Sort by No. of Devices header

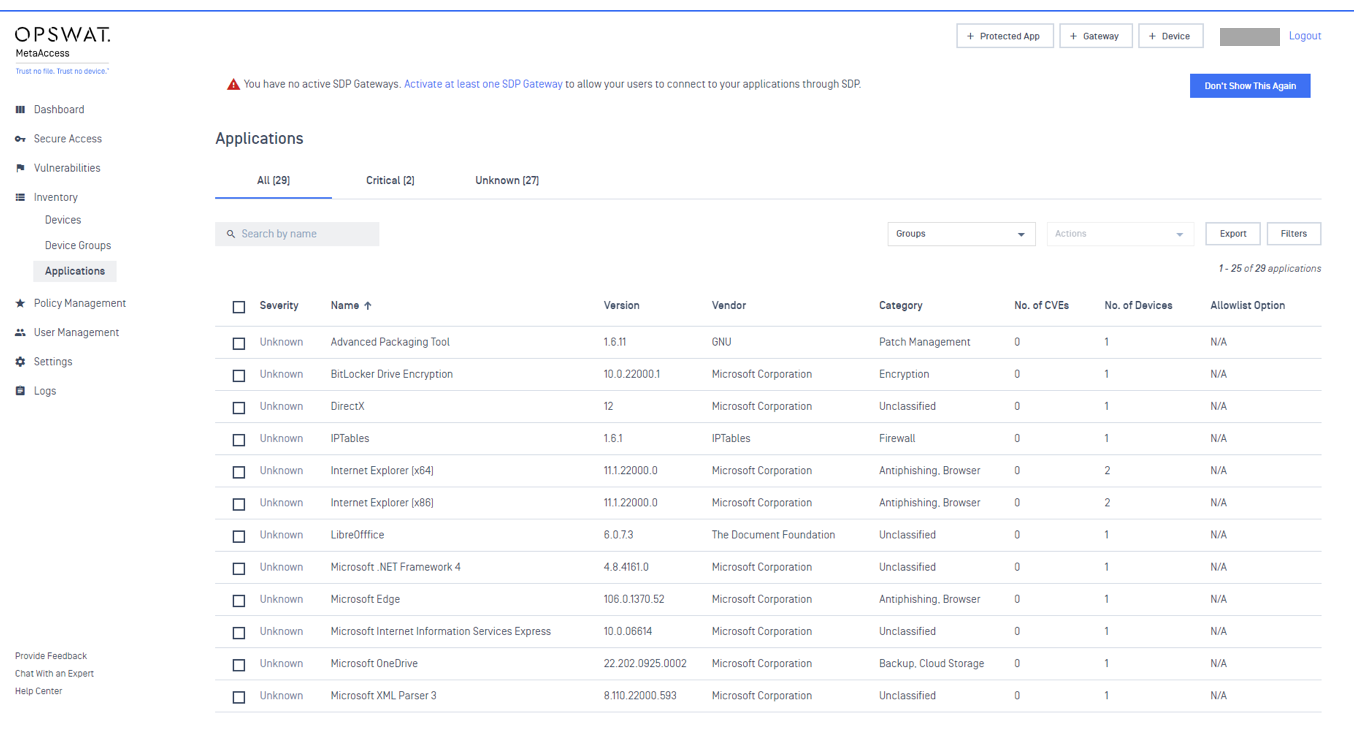click(1138, 306)
